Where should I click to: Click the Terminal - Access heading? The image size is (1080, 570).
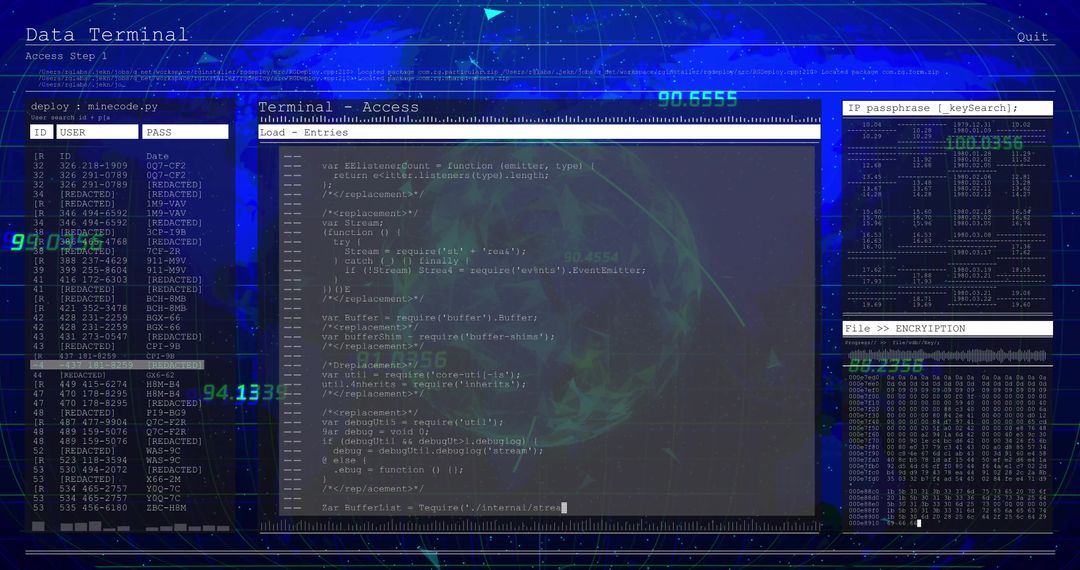point(338,107)
